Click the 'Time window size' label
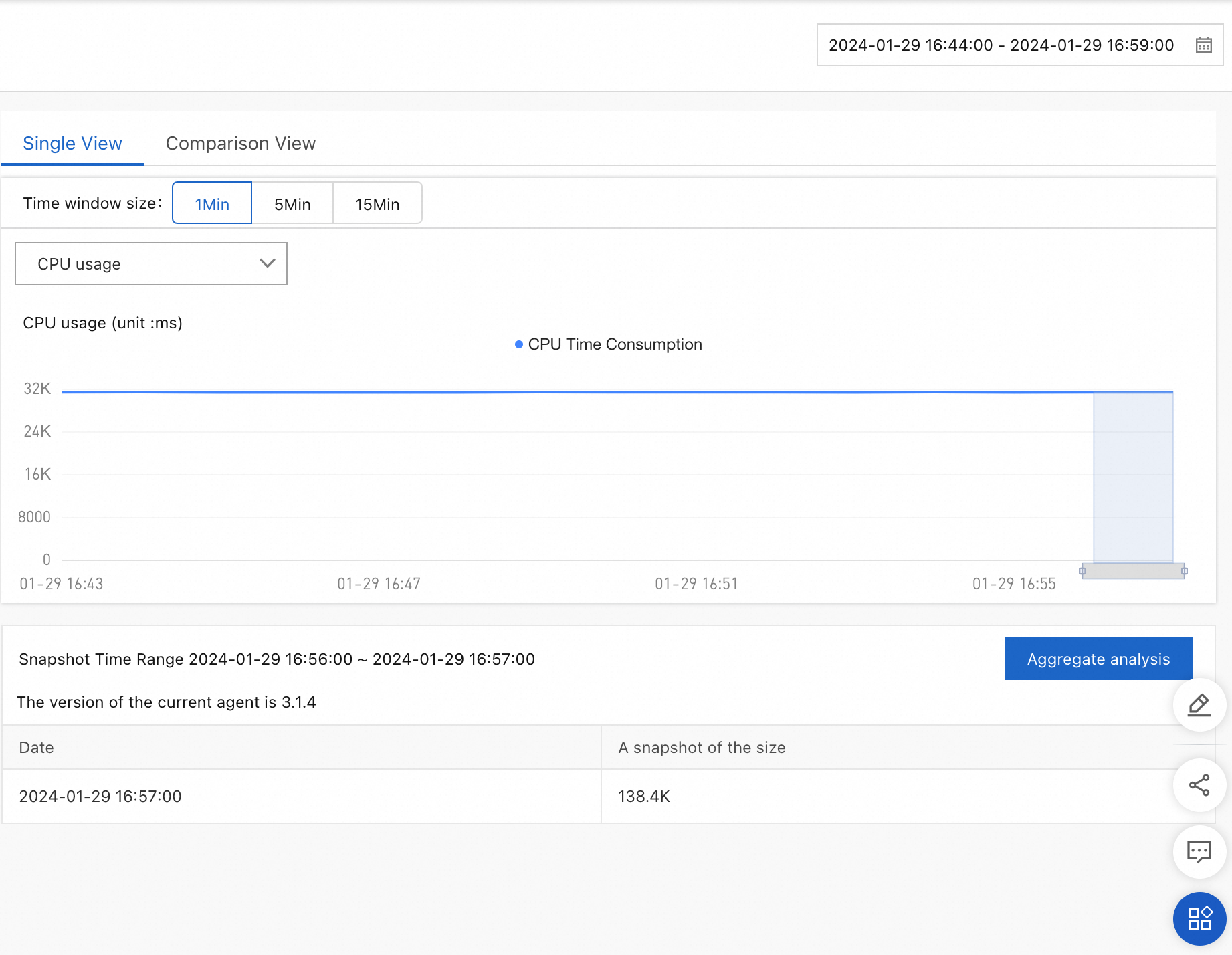The width and height of the screenshot is (1232, 955). [x=92, y=203]
